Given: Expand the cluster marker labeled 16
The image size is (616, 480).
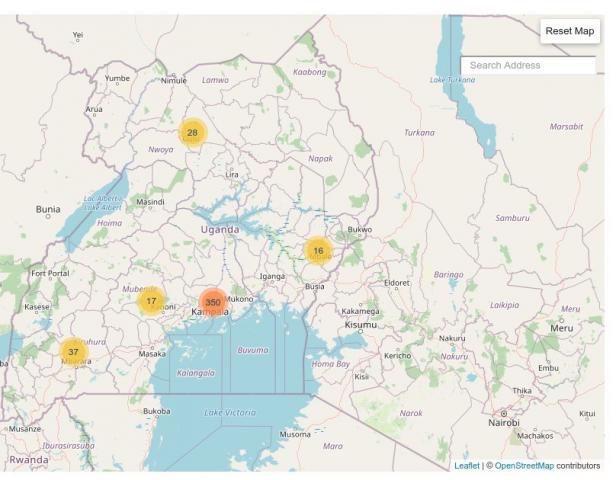Looking at the screenshot, I should 318,251.
